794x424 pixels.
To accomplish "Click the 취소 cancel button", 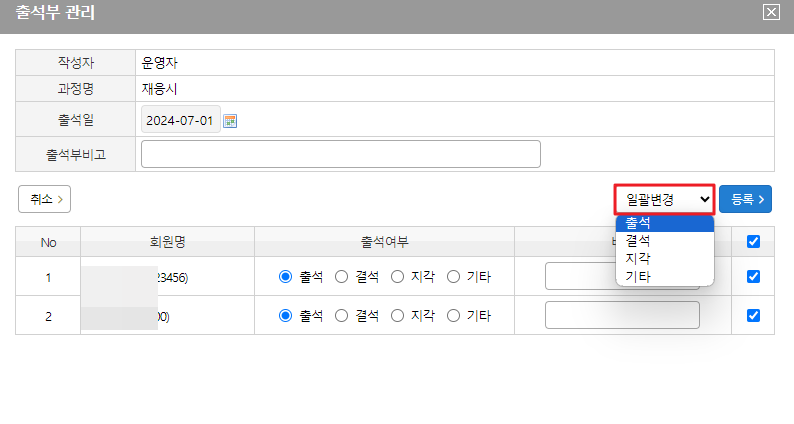I will (x=44, y=199).
